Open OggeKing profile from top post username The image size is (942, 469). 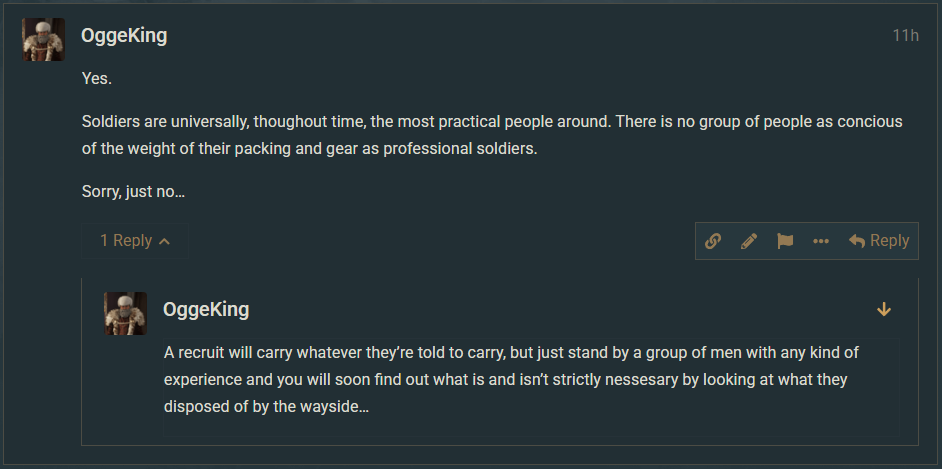124,36
